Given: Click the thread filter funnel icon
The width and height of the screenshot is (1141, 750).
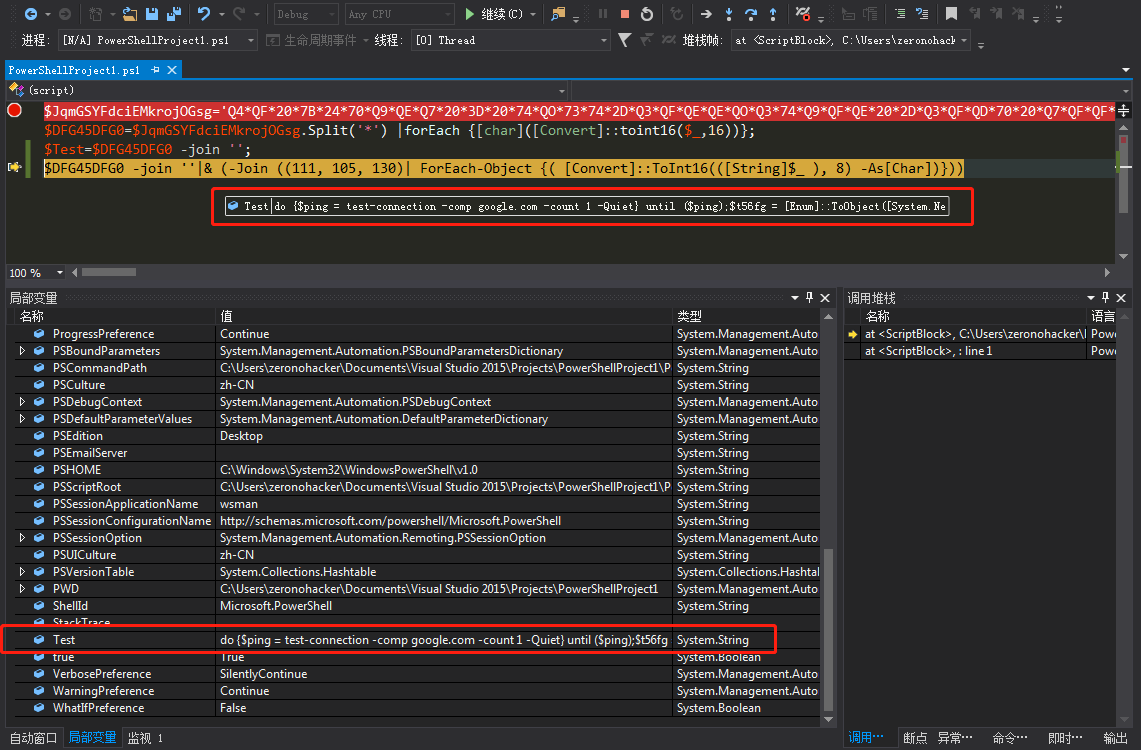Looking at the screenshot, I should pyautogui.click(x=624, y=40).
